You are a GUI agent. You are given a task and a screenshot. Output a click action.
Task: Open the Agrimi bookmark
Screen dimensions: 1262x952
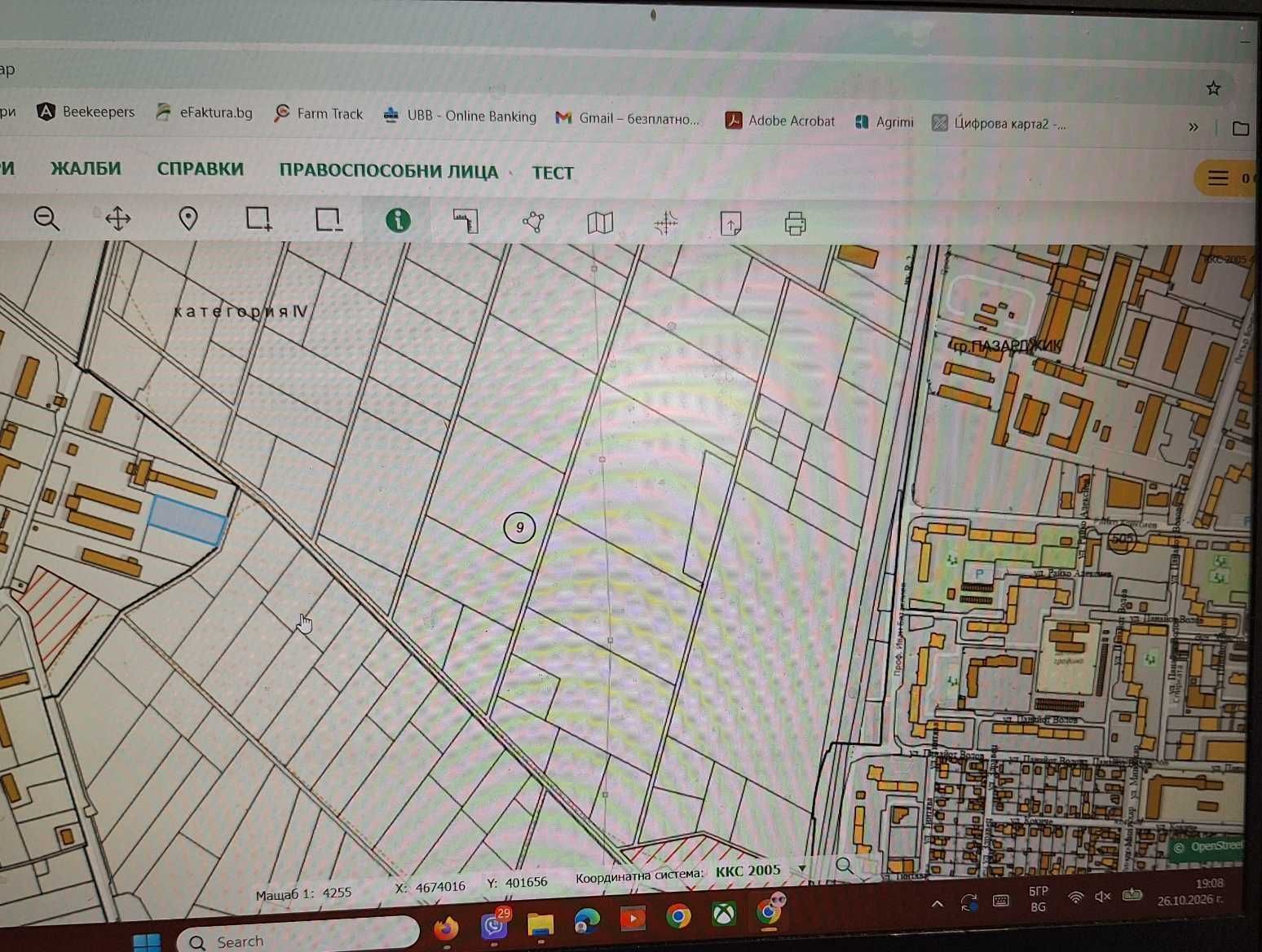pos(885,122)
